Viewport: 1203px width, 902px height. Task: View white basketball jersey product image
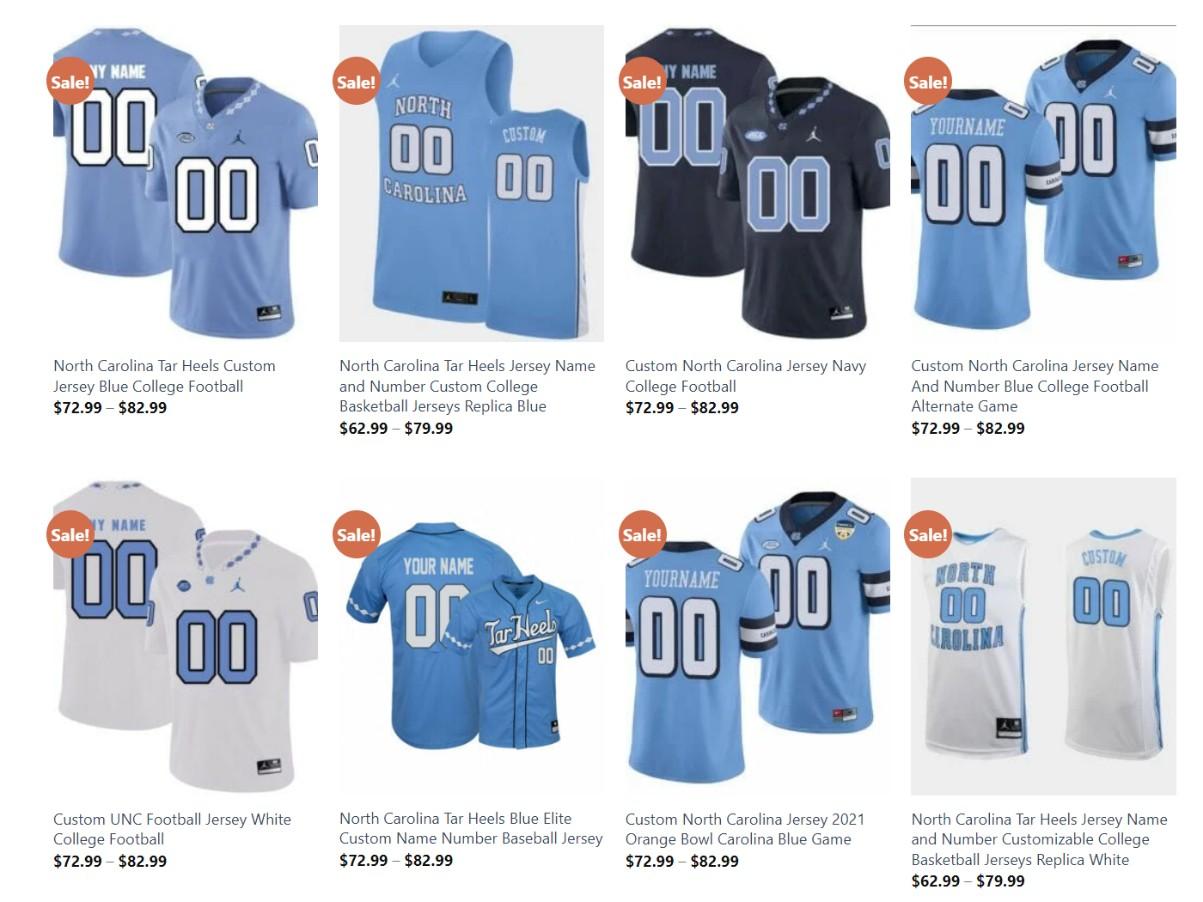1043,637
